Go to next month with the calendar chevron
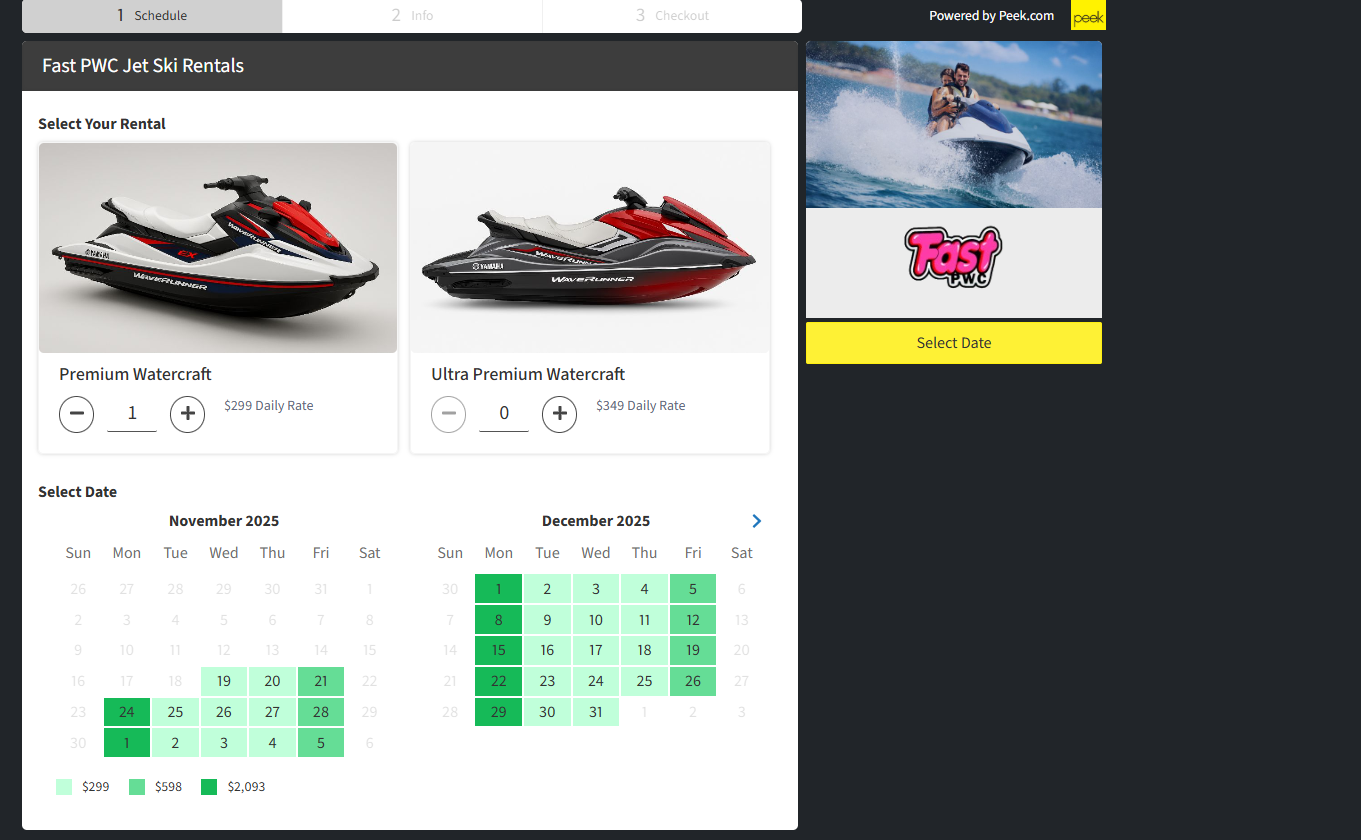 point(756,521)
